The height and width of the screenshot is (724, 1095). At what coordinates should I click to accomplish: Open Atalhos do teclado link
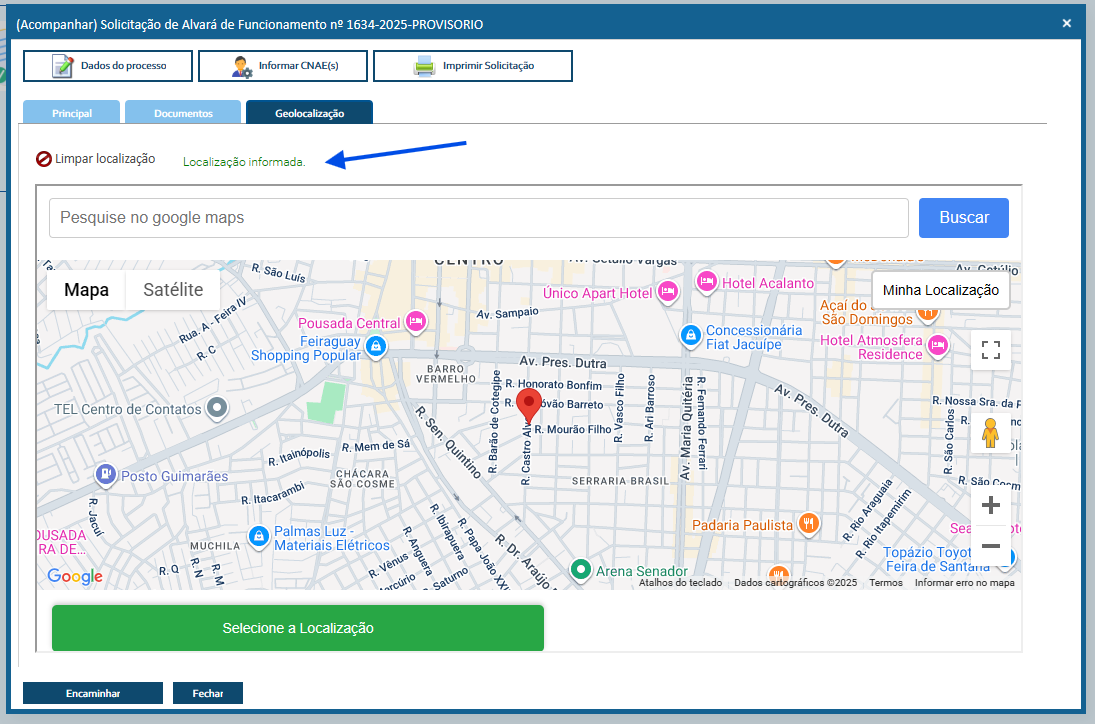(x=680, y=582)
